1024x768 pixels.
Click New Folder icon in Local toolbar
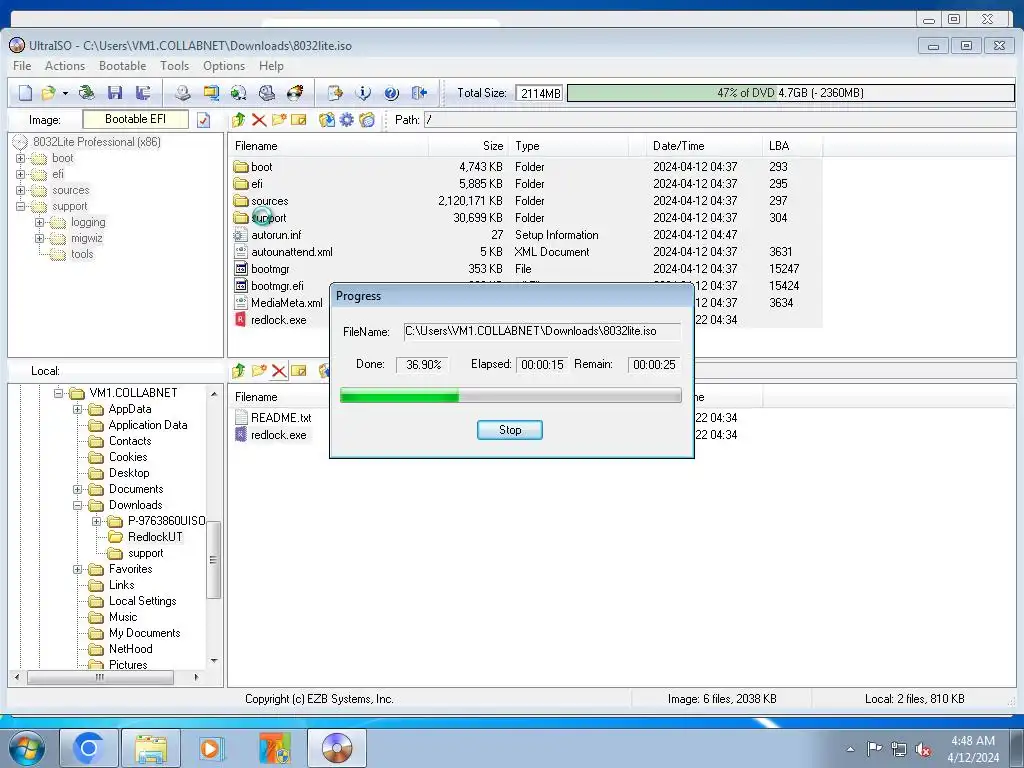[259, 371]
